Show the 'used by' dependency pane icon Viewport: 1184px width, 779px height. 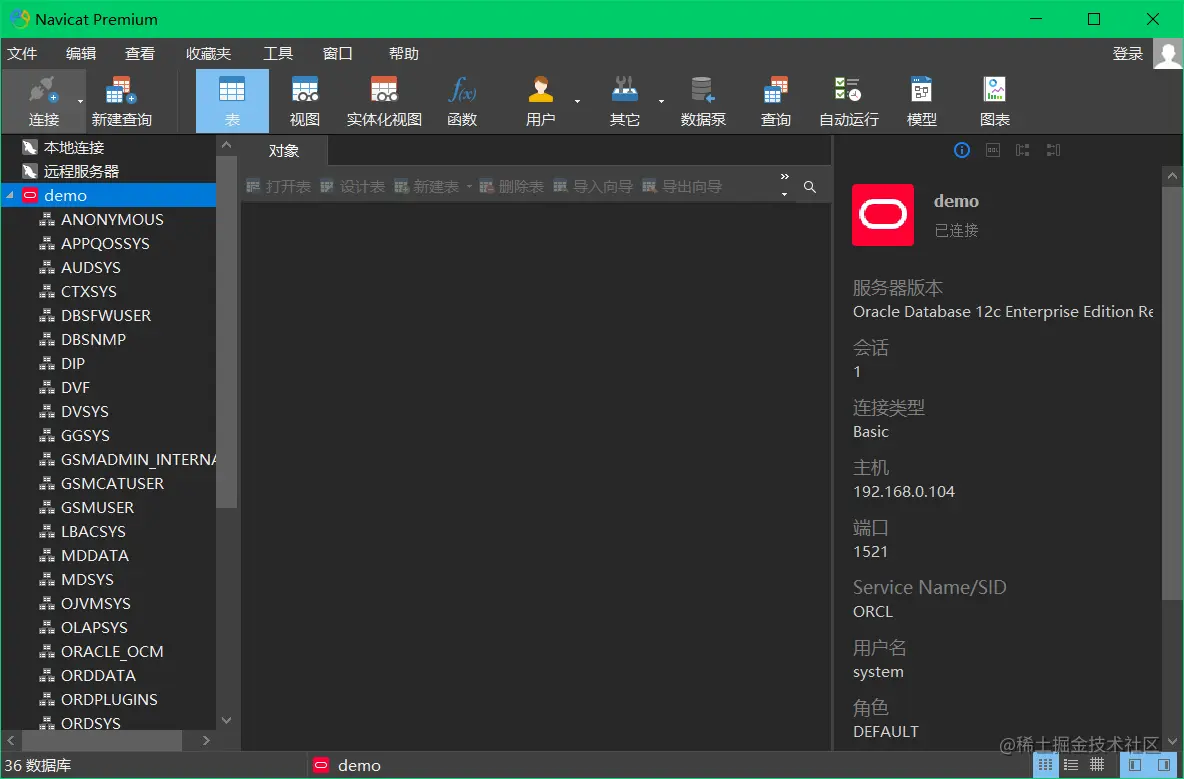(1053, 150)
